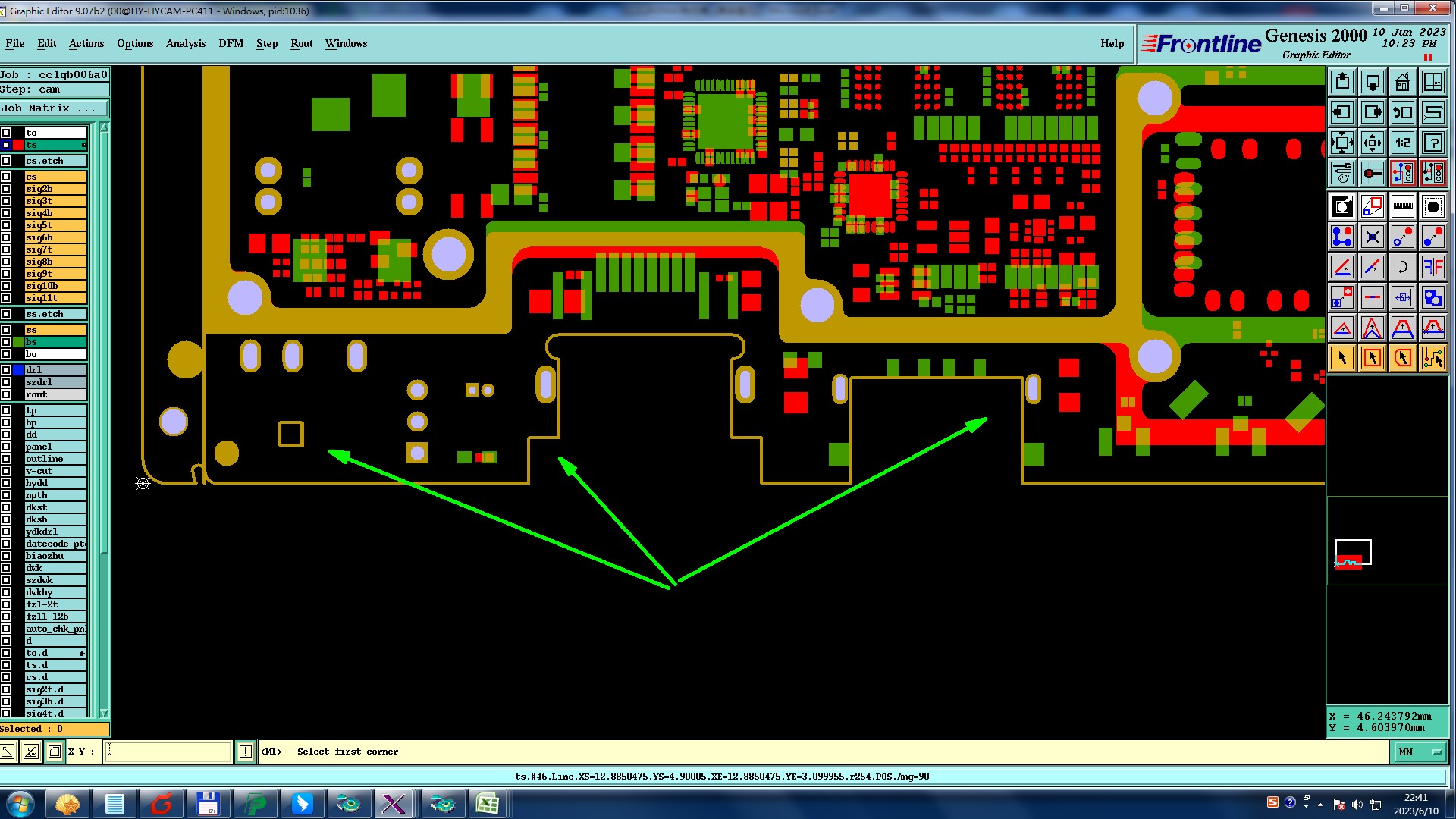Click the rotate feature icon
The image size is (1456, 819).
pyautogui.click(x=1402, y=267)
